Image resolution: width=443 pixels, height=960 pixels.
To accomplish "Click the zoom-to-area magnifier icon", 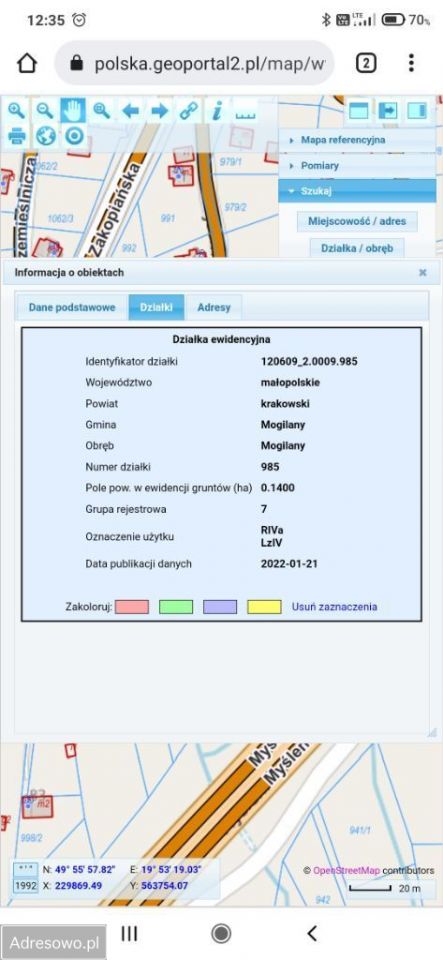I will pos(102,110).
